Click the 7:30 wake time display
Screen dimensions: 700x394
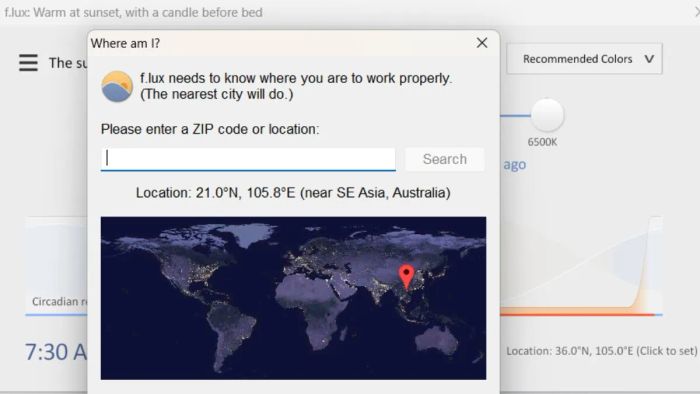point(56,352)
